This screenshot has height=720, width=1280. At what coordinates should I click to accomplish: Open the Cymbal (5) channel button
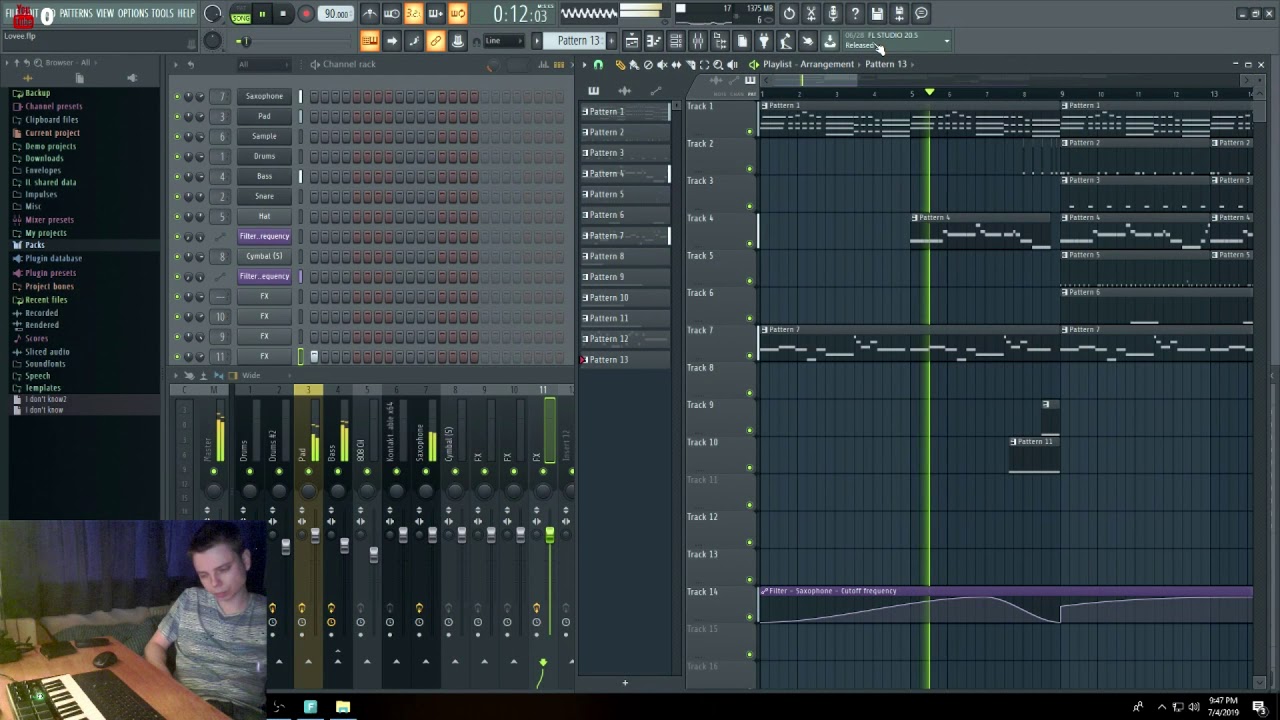click(x=264, y=256)
